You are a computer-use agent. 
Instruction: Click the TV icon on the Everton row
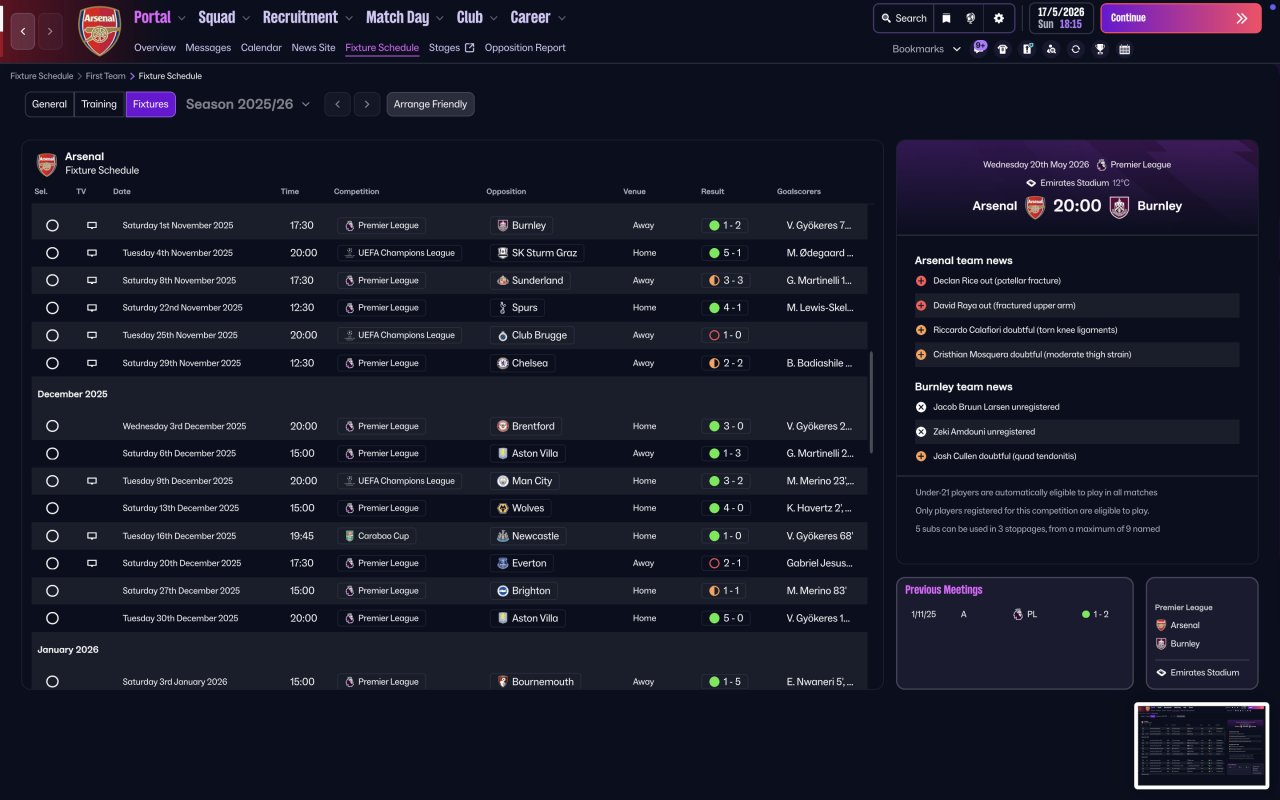click(x=92, y=563)
